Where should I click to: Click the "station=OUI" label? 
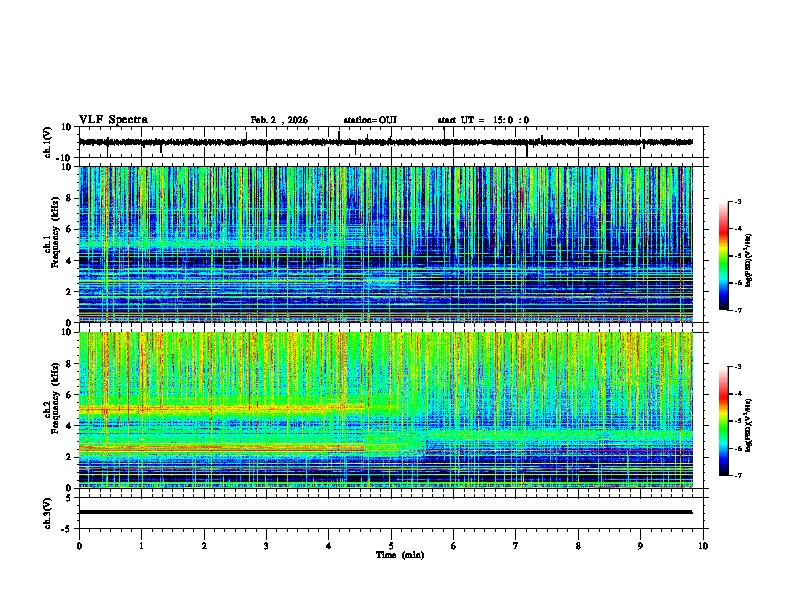[370, 120]
